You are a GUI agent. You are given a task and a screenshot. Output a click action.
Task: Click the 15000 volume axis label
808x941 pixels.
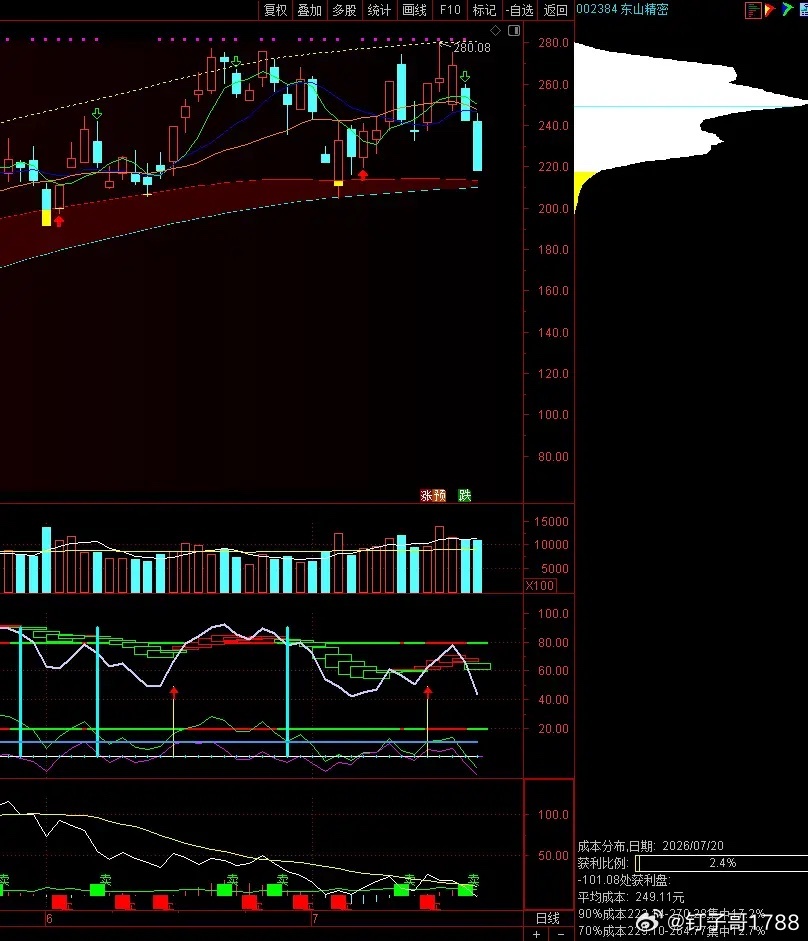[551, 522]
